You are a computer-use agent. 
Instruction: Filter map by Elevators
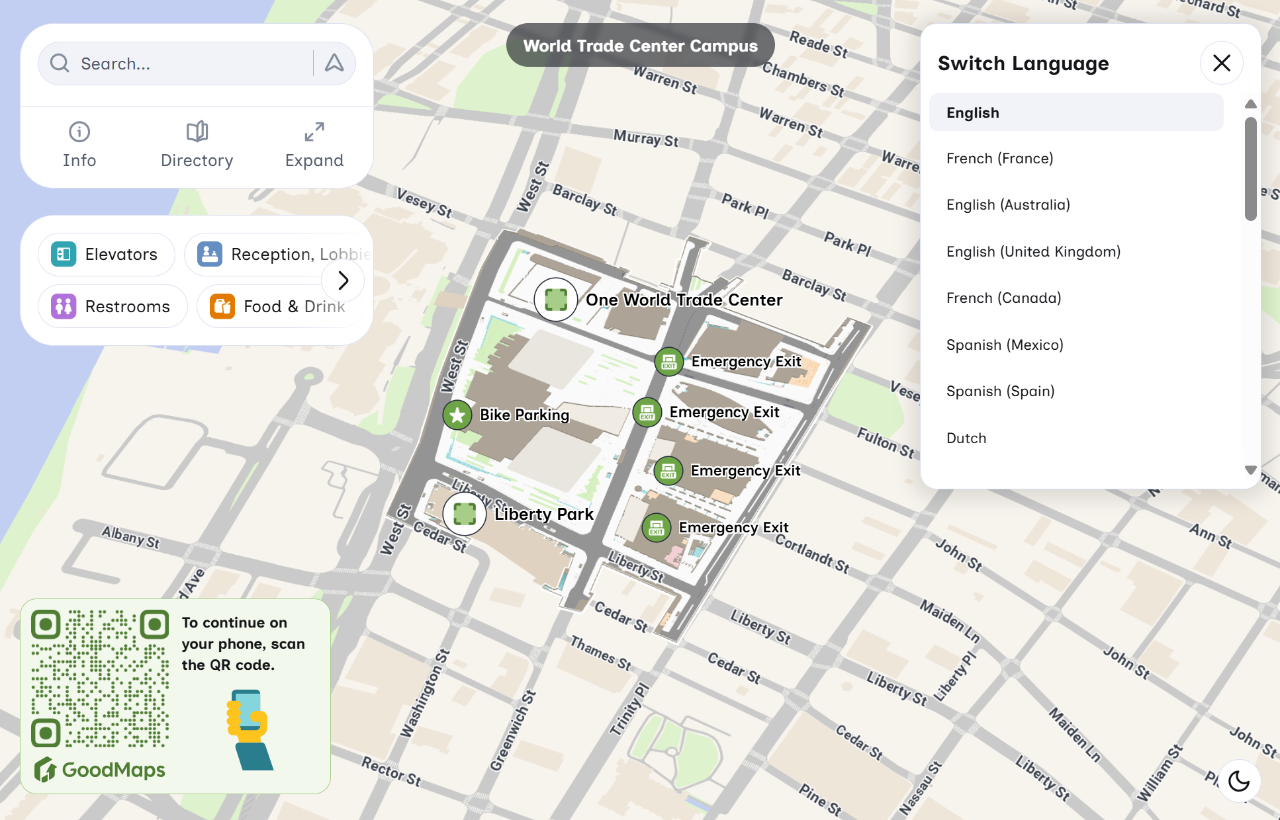106,254
